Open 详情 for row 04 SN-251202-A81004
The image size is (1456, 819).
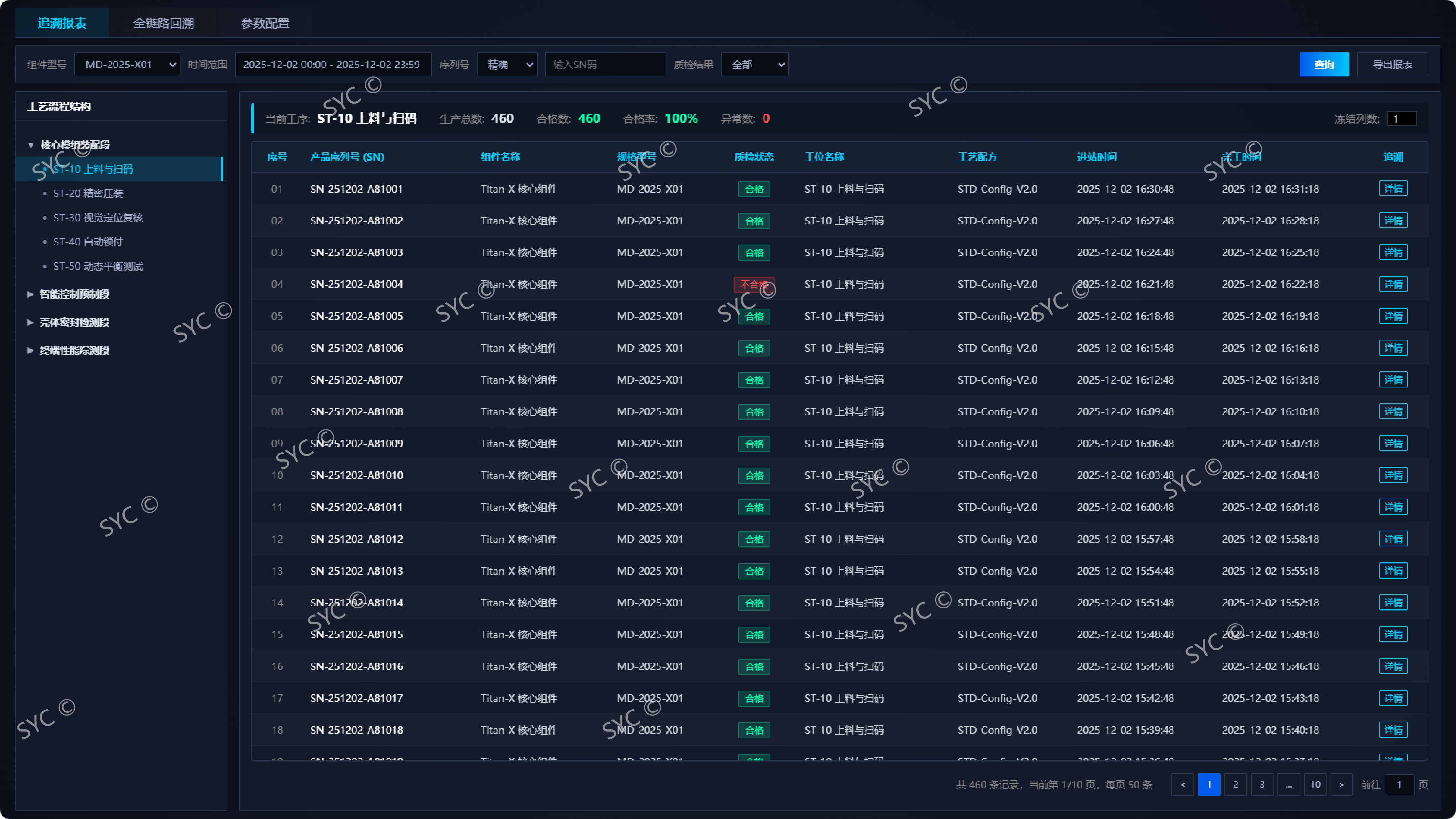pyautogui.click(x=1393, y=284)
